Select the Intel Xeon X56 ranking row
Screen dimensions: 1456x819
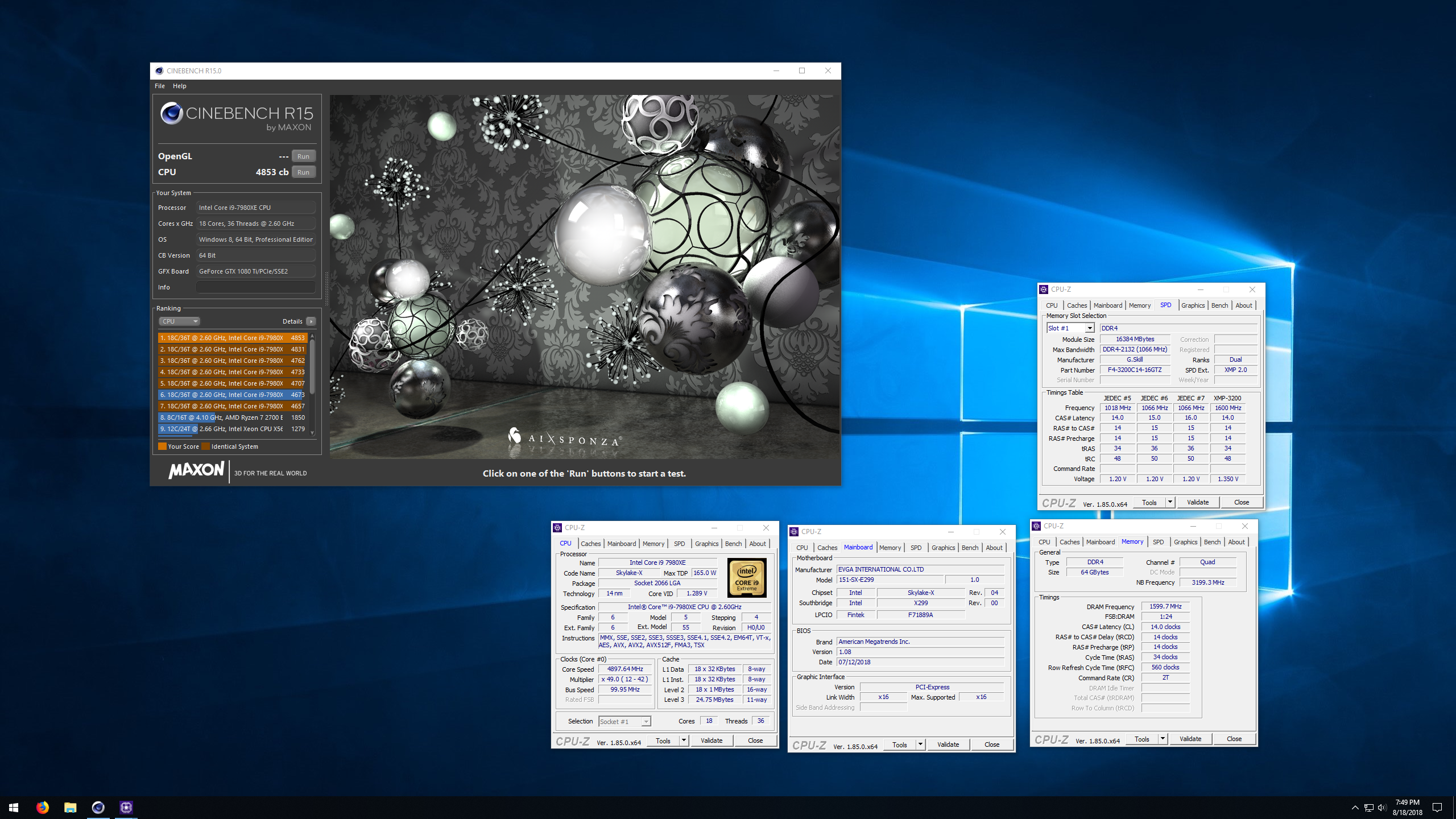(233, 429)
